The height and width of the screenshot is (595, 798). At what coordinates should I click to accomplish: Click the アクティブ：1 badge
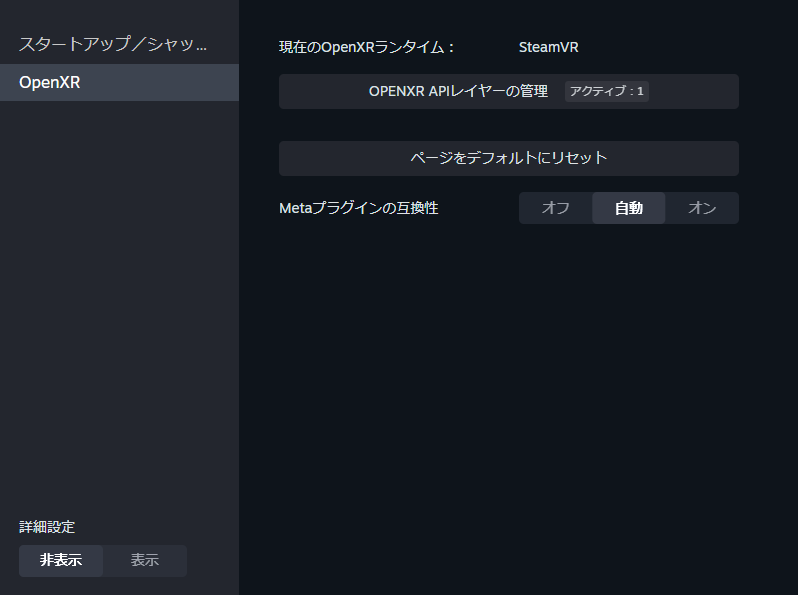pyautogui.click(x=607, y=91)
